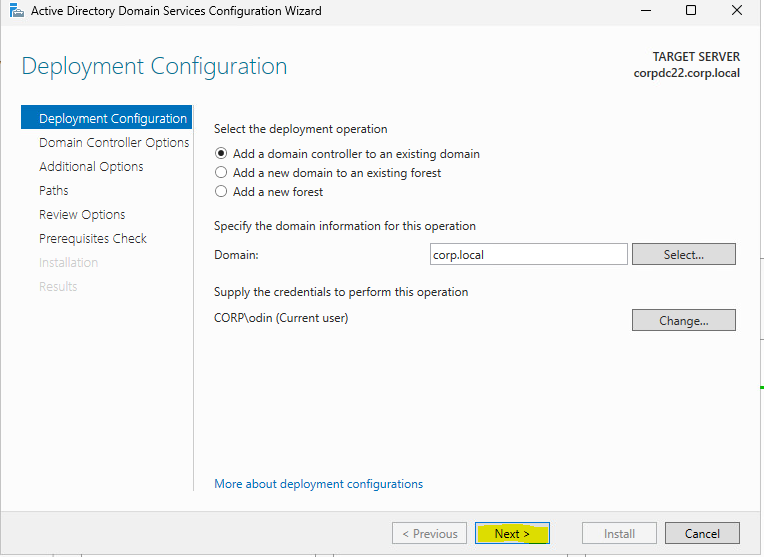
Task: Close the wizard with the X icon
Action: pos(738,11)
